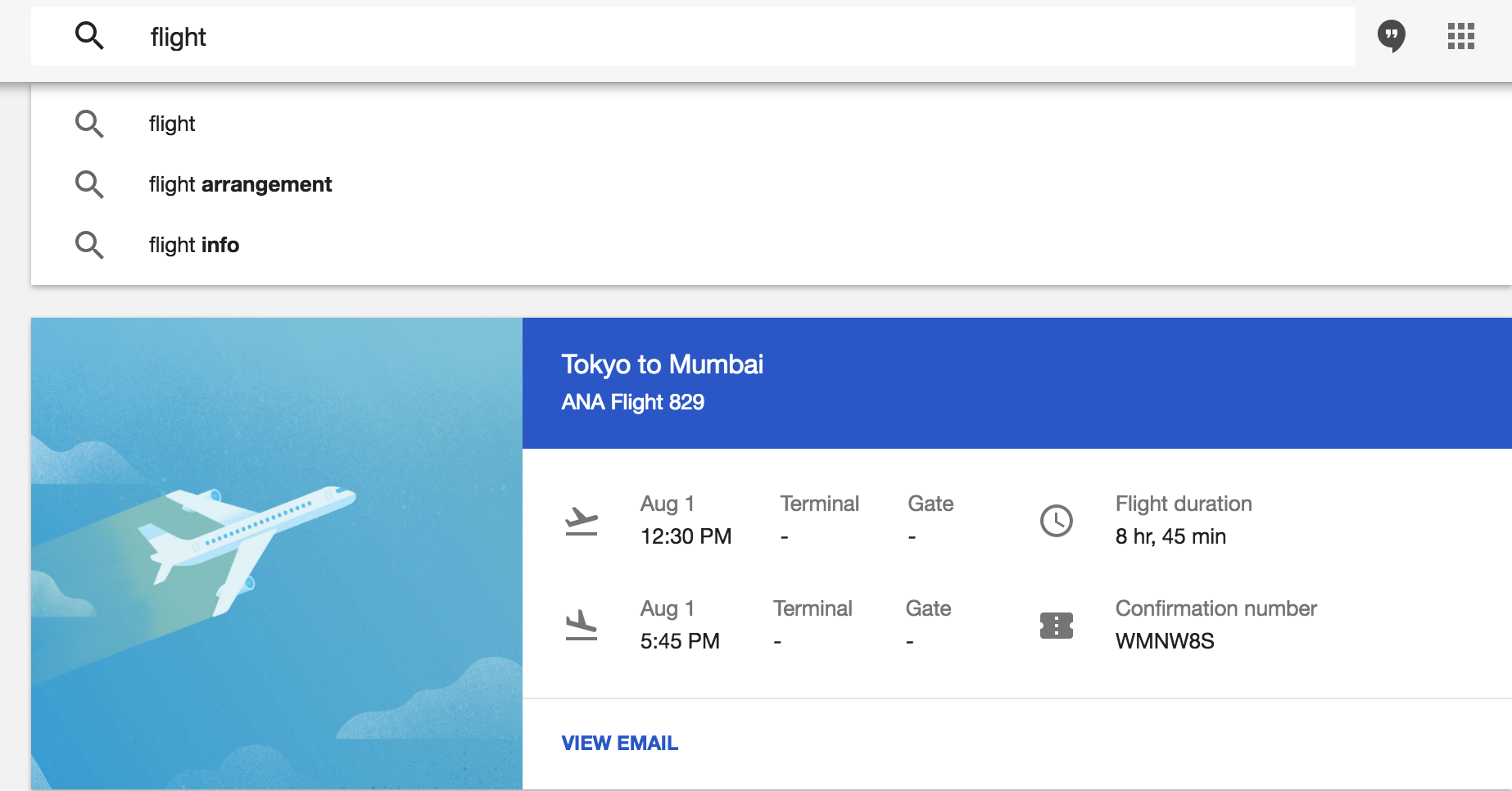The width and height of the screenshot is (1512, 791).
Task: Select the 'flight' search suggestion
Action: point(771,124)
